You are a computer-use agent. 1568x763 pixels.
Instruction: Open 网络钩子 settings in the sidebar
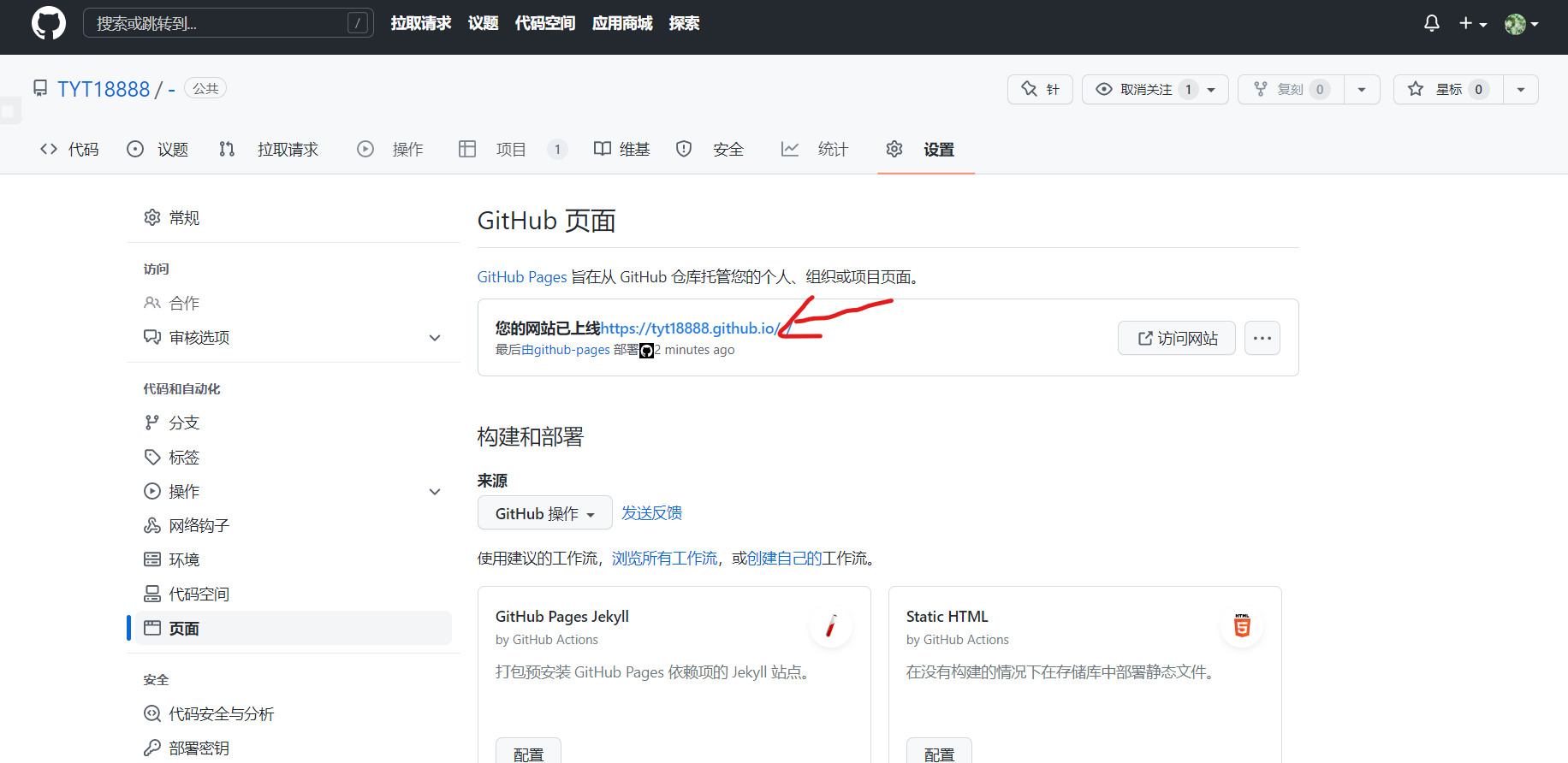coord(294,526)
